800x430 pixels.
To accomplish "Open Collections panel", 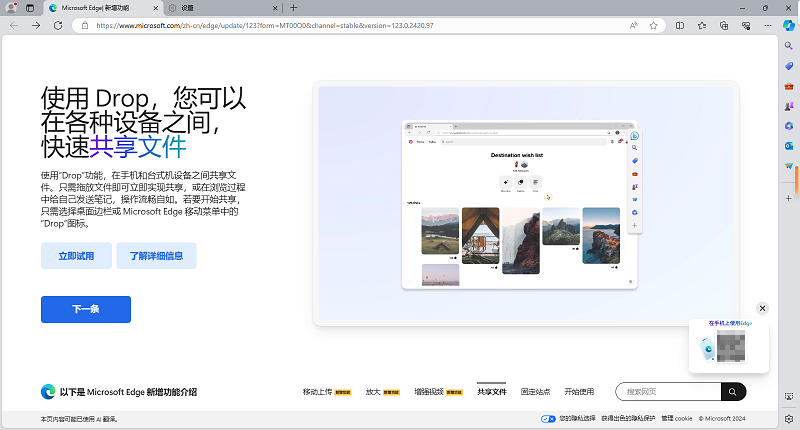I will pyautogui.click(x=724, y=26).
